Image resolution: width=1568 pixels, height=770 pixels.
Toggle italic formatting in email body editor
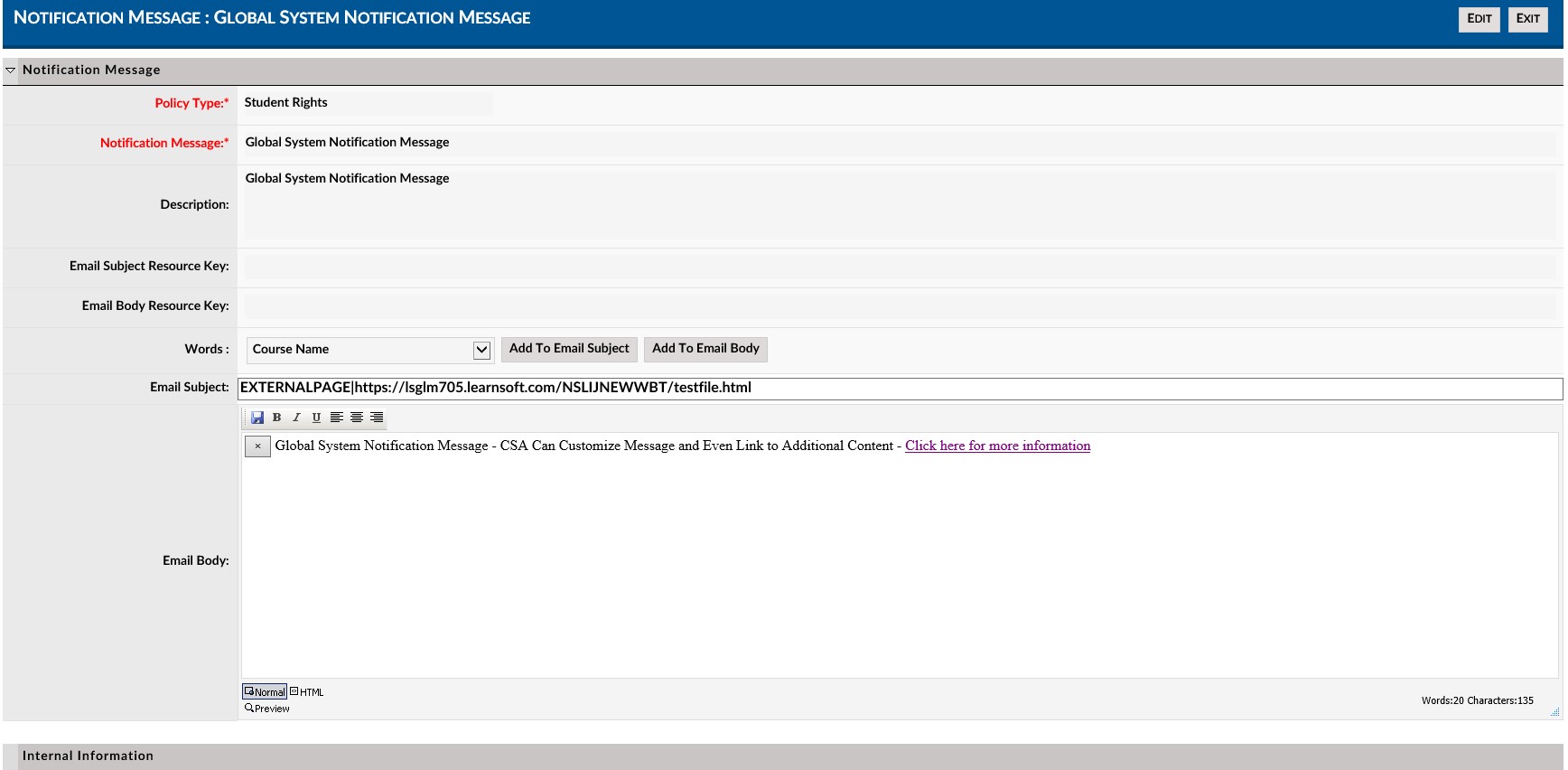[296, 418]
